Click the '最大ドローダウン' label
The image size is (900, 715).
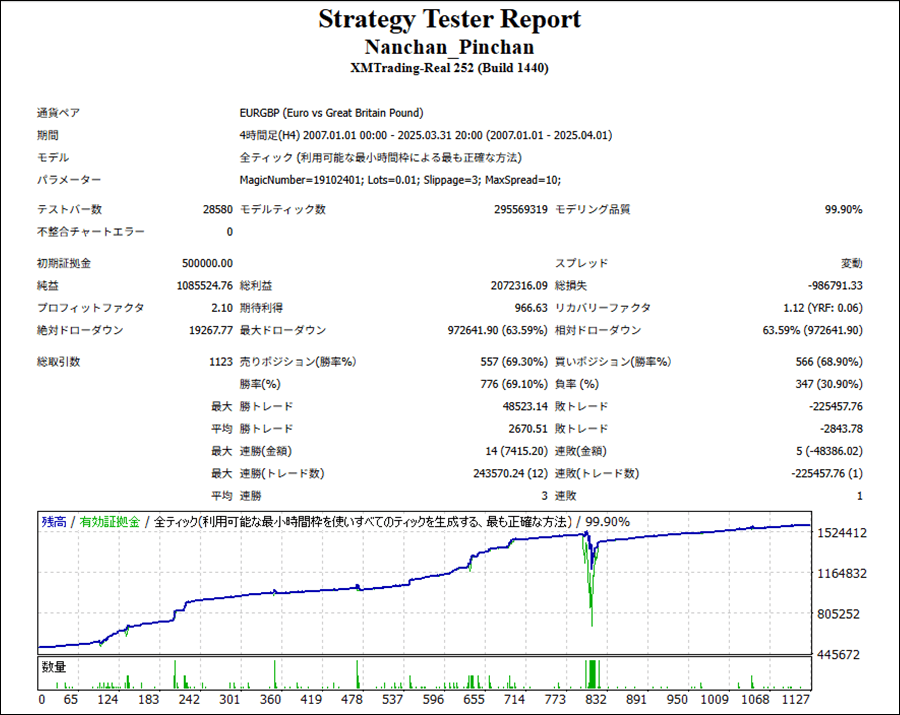point(282,331)
